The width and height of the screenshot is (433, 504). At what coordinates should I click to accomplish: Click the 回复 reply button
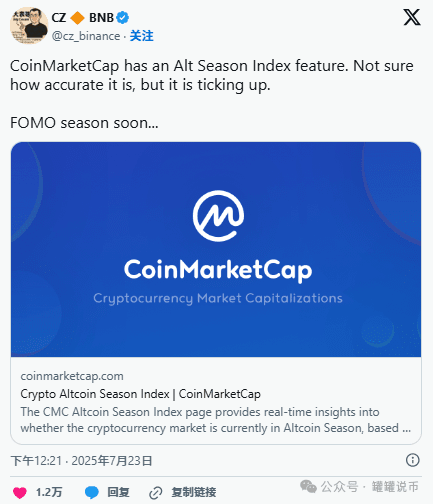tap(118, 492)
